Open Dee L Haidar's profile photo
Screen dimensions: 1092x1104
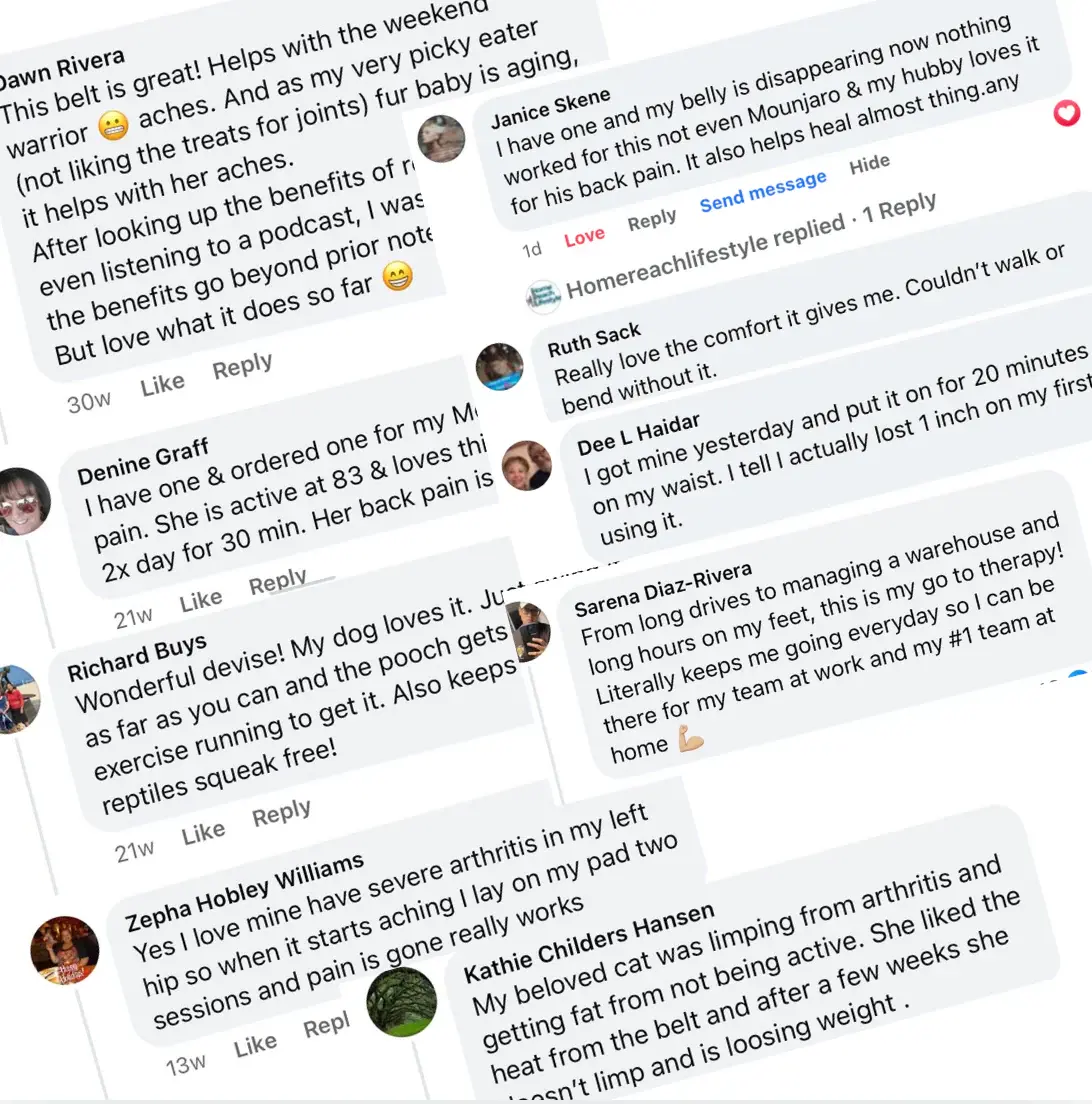tap(527, 465)
